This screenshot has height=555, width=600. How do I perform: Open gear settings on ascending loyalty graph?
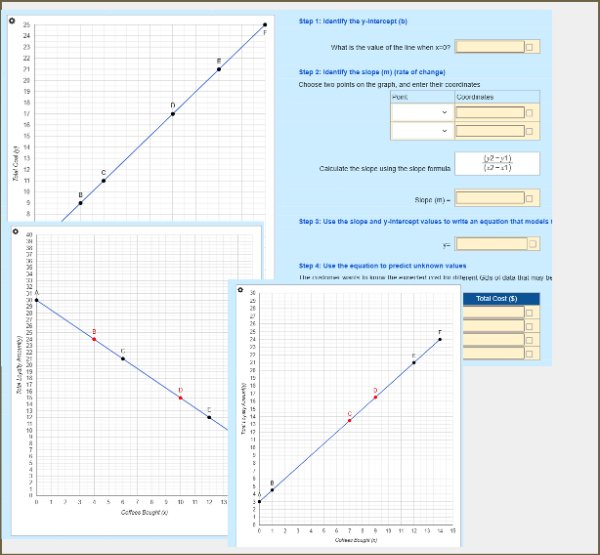[240, 290]
